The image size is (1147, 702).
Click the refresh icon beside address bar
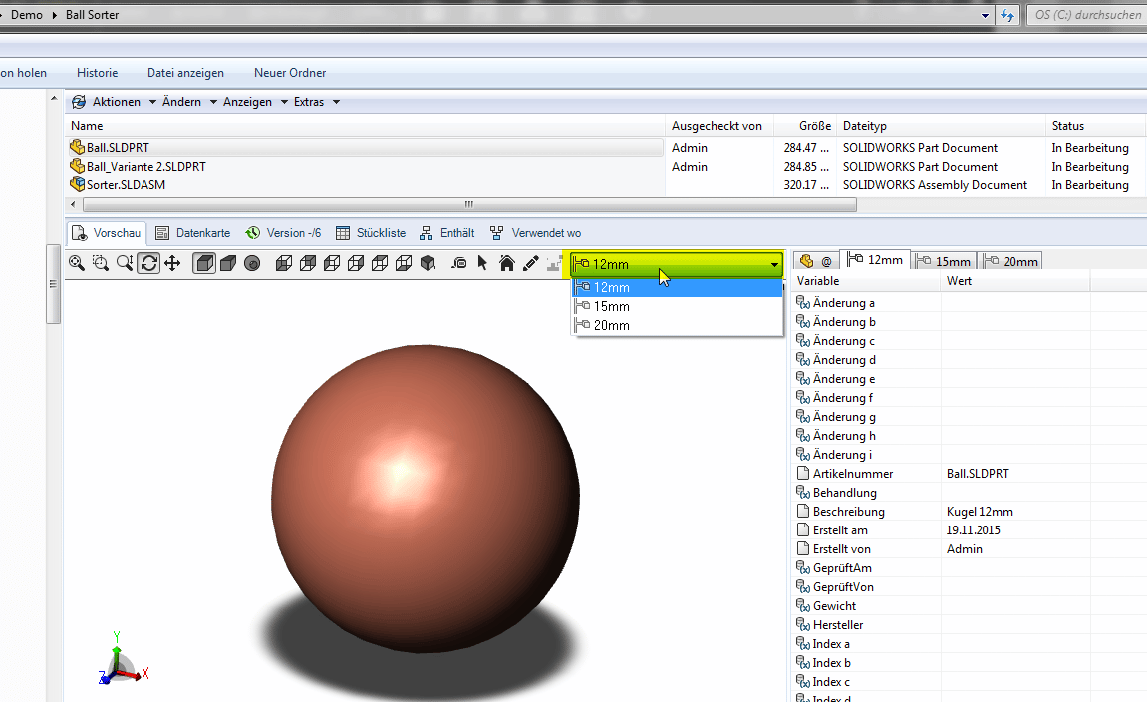pos(1008,15)
